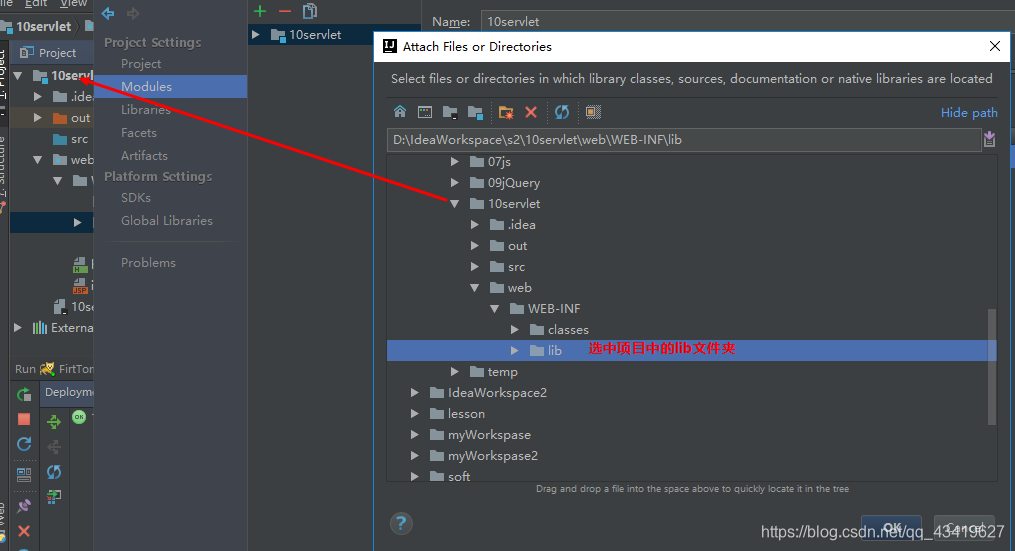Open the help question mark in dialog
1015x551 pixels.
401,523
